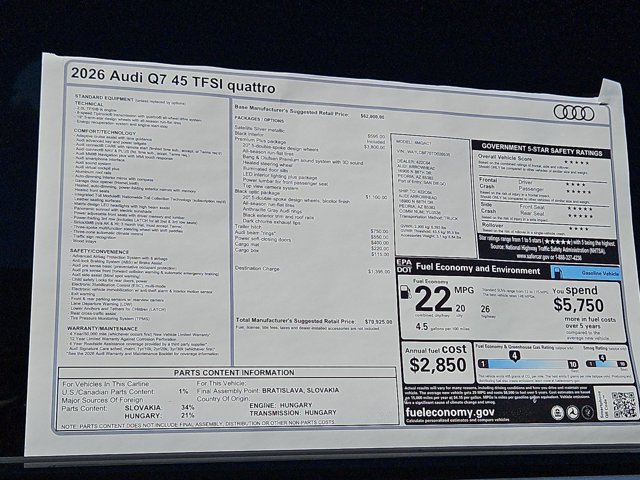Click 'U.S./Canadian Parts Content' line

pos(125,391)
